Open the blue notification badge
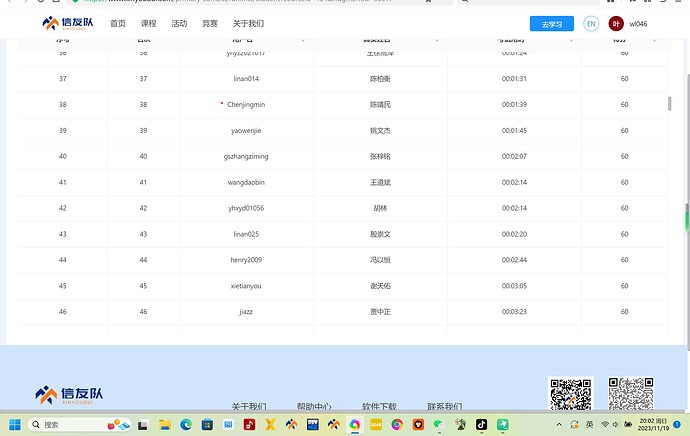This screenshot has width=690, height=436. pos(677,425)
